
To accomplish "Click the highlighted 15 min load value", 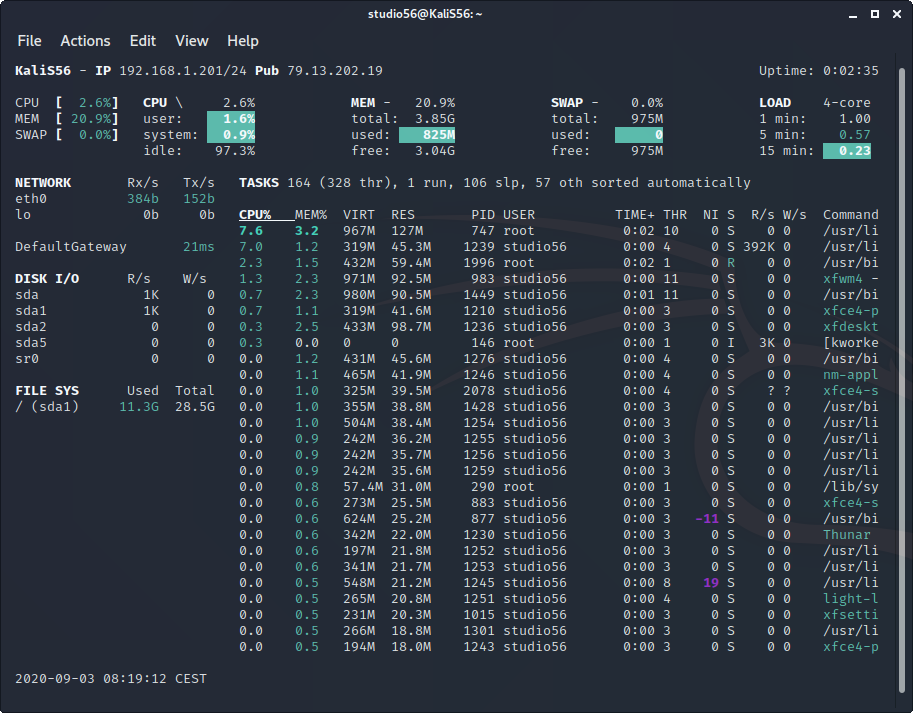I will tap(846, 151).
